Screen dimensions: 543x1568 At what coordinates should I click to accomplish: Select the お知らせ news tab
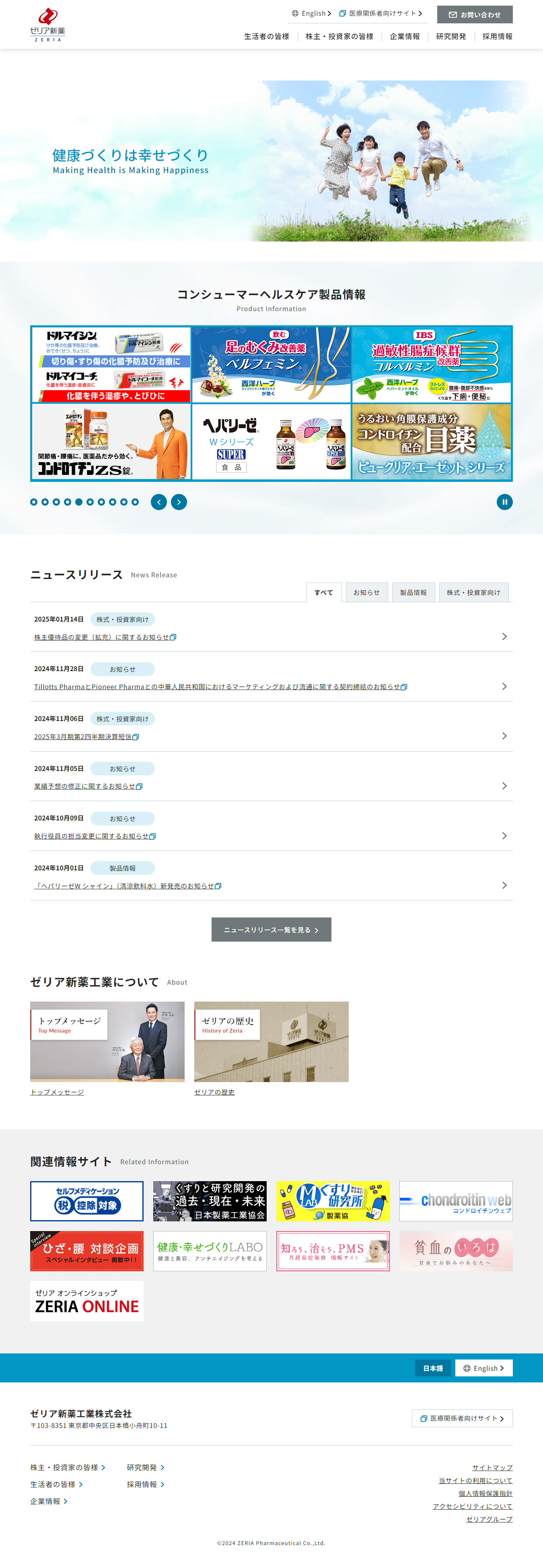tap(367, 592)
